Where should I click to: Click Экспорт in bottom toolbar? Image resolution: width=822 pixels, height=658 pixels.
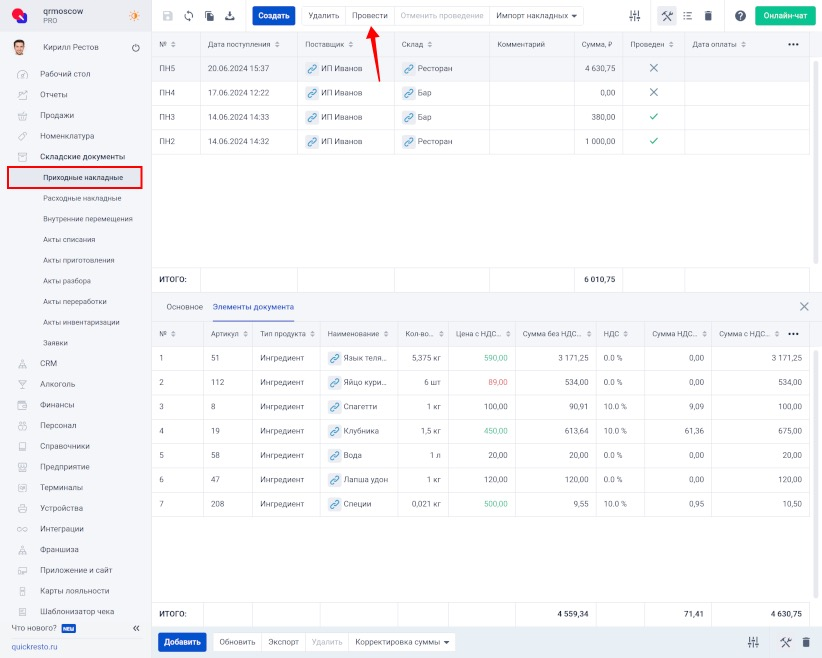click(283, 642)
